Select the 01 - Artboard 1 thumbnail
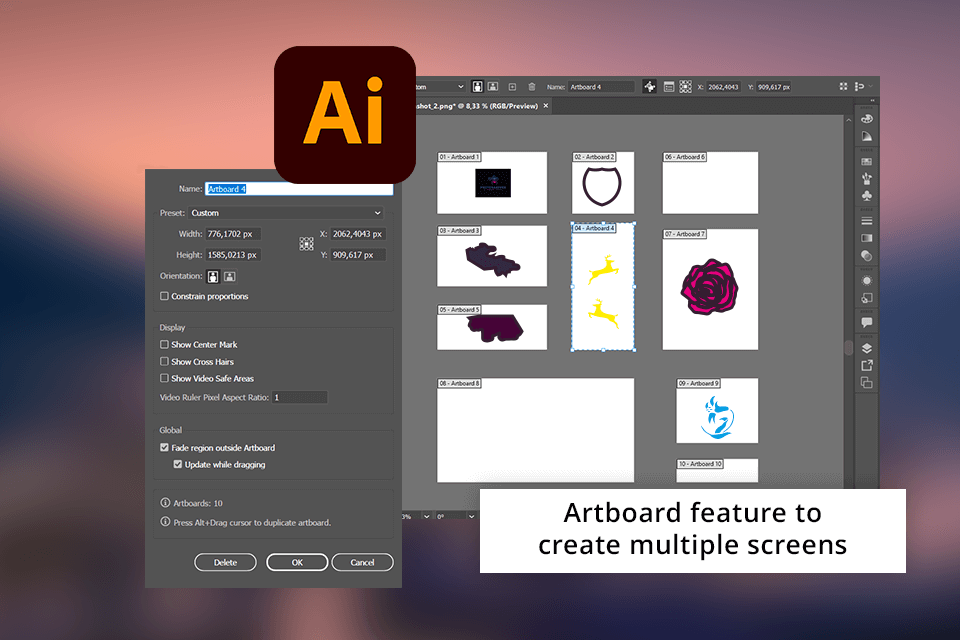This screenshot has height=640, width=960. tap(492, 183)
